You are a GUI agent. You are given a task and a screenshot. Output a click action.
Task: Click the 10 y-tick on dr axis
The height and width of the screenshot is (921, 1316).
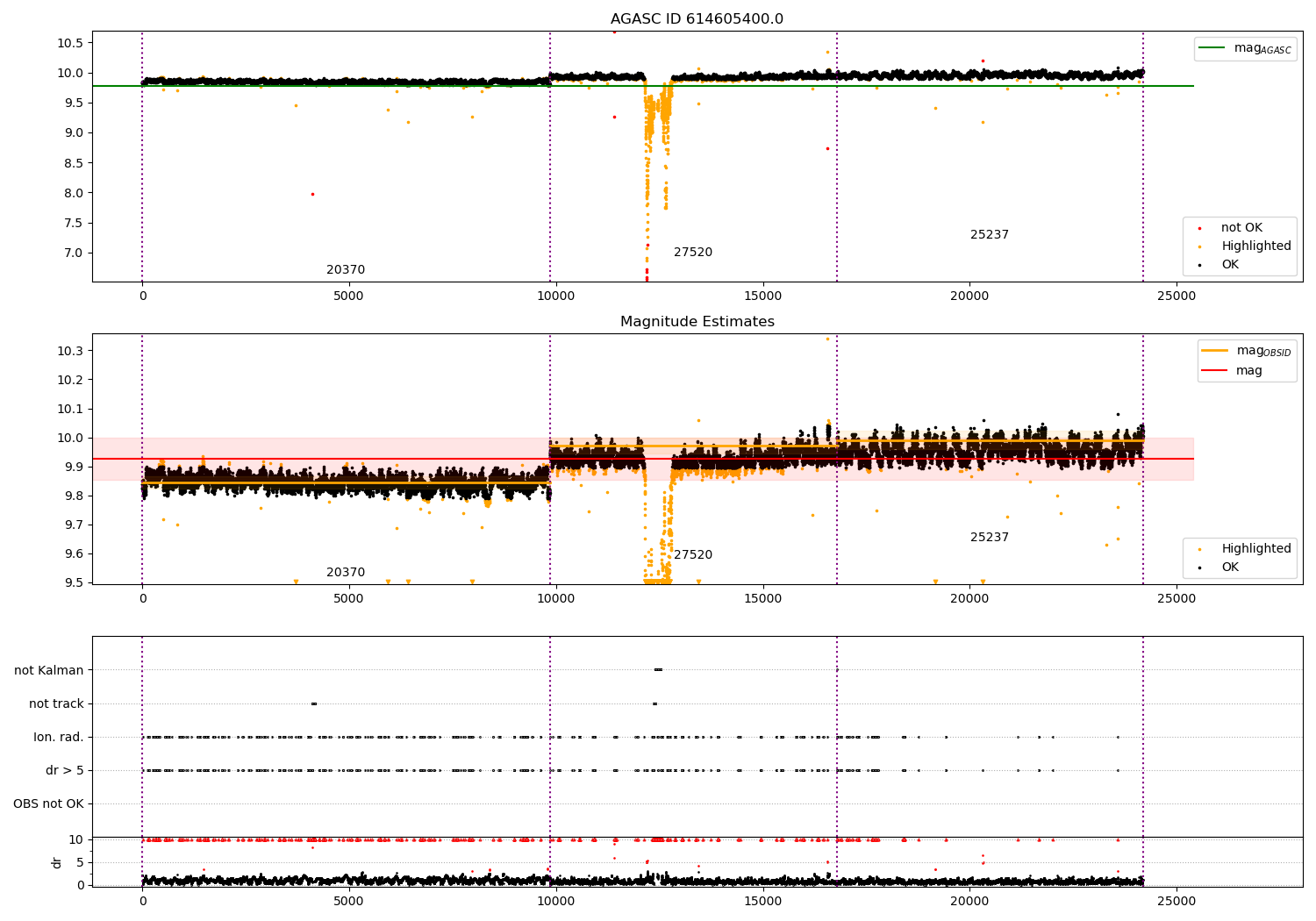click(x=76, y=840)
